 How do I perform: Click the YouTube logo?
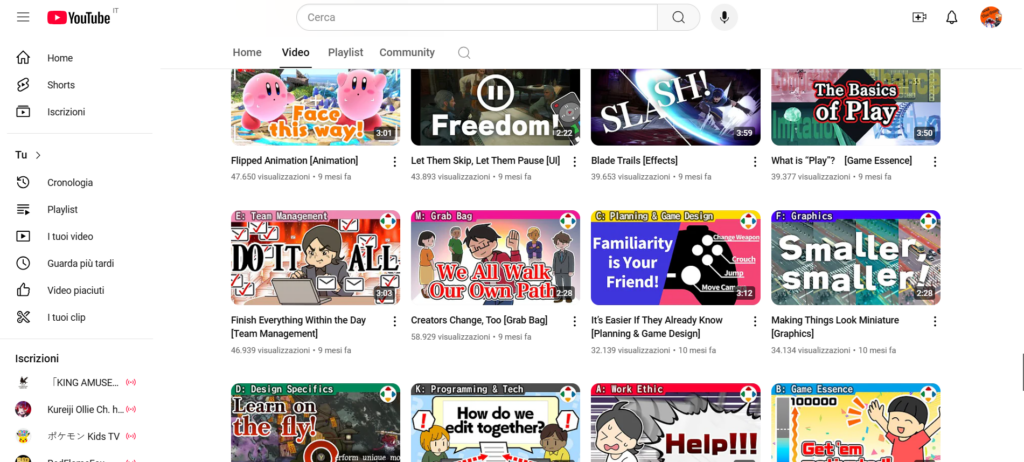[78, 18]
